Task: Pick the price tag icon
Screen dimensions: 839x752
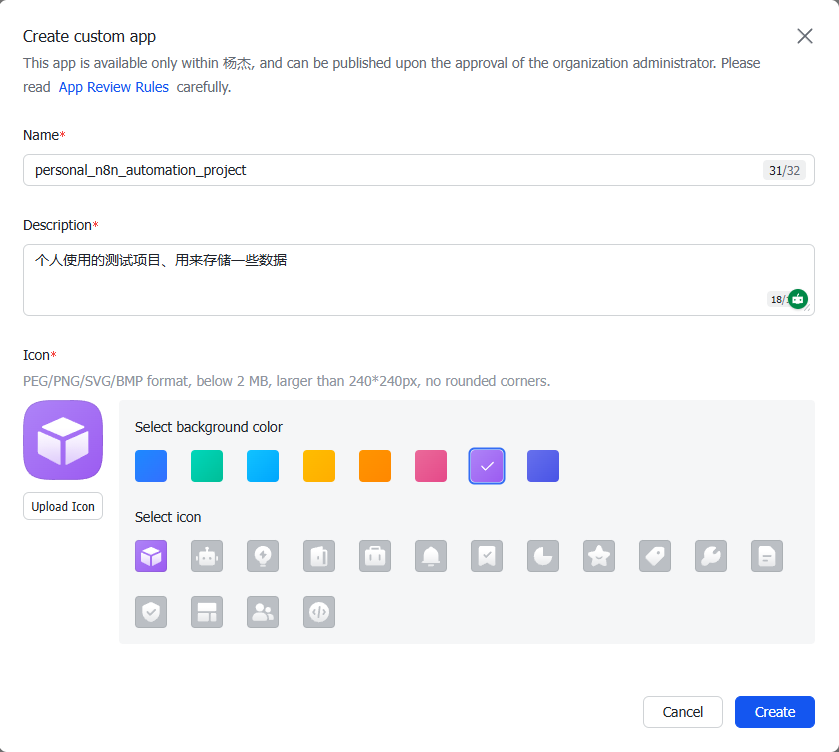Action: (655, 556)
